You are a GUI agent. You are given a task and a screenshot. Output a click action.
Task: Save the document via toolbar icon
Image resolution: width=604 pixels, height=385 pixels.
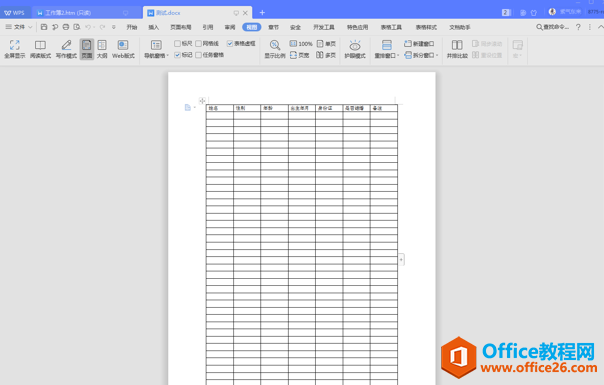(44, 27)
